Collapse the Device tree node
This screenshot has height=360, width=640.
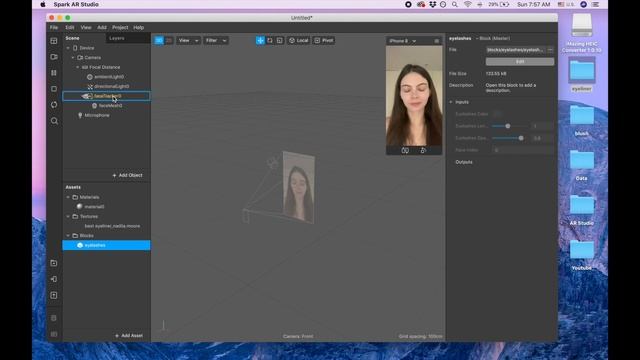pos(68,48)
